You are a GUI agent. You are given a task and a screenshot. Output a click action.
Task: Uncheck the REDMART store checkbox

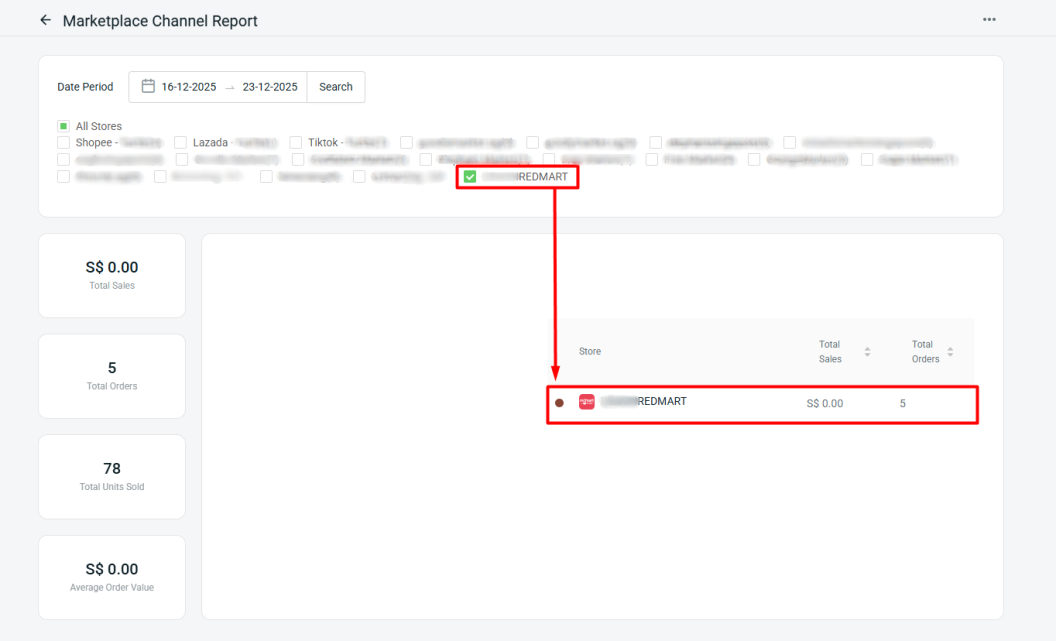[470, 177]
